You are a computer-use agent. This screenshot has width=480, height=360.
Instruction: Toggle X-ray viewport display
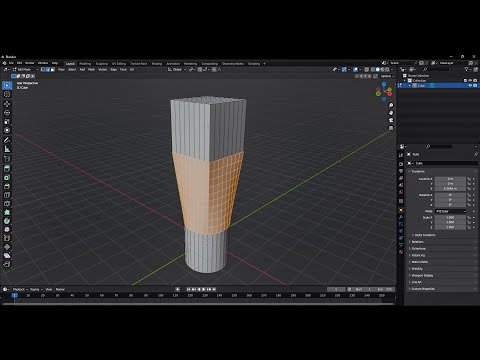click(367, 69)
